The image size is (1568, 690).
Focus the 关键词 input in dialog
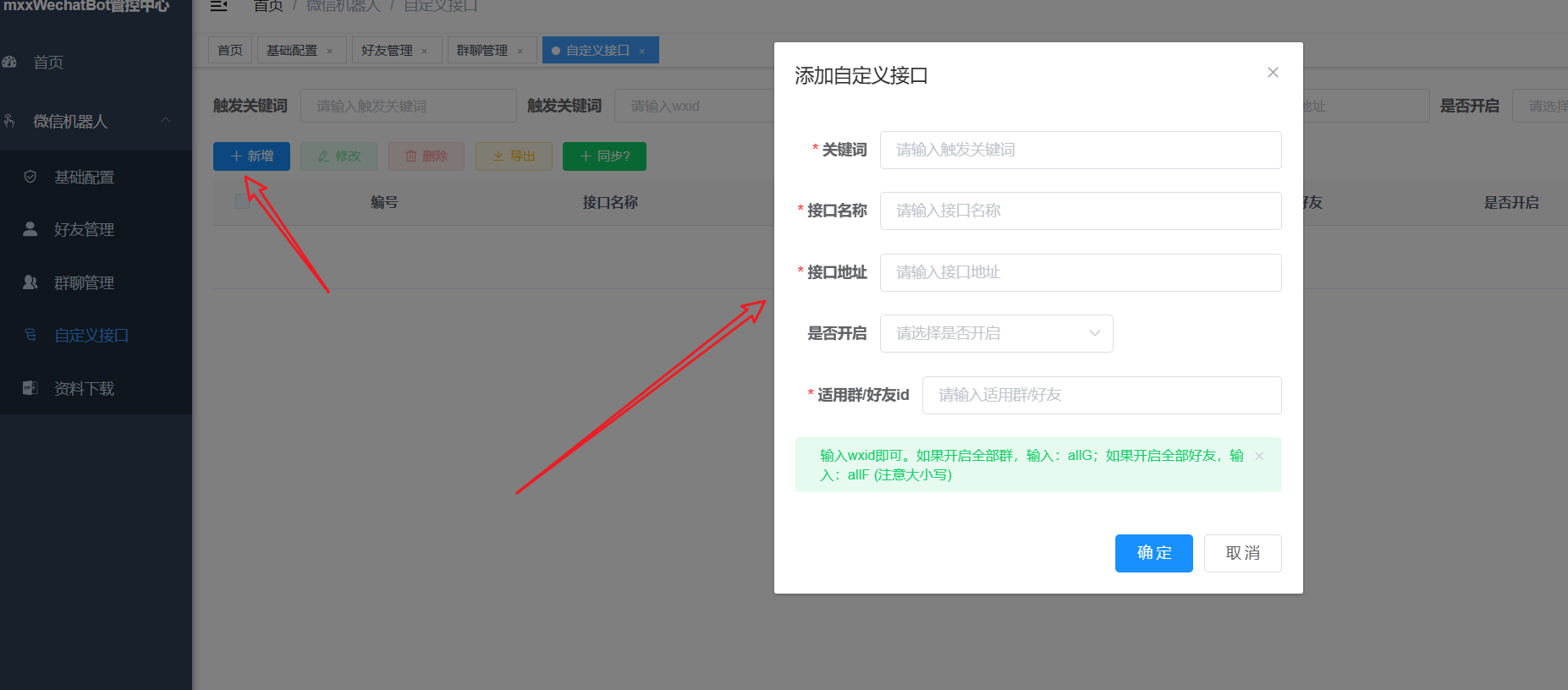[1081, 150]
